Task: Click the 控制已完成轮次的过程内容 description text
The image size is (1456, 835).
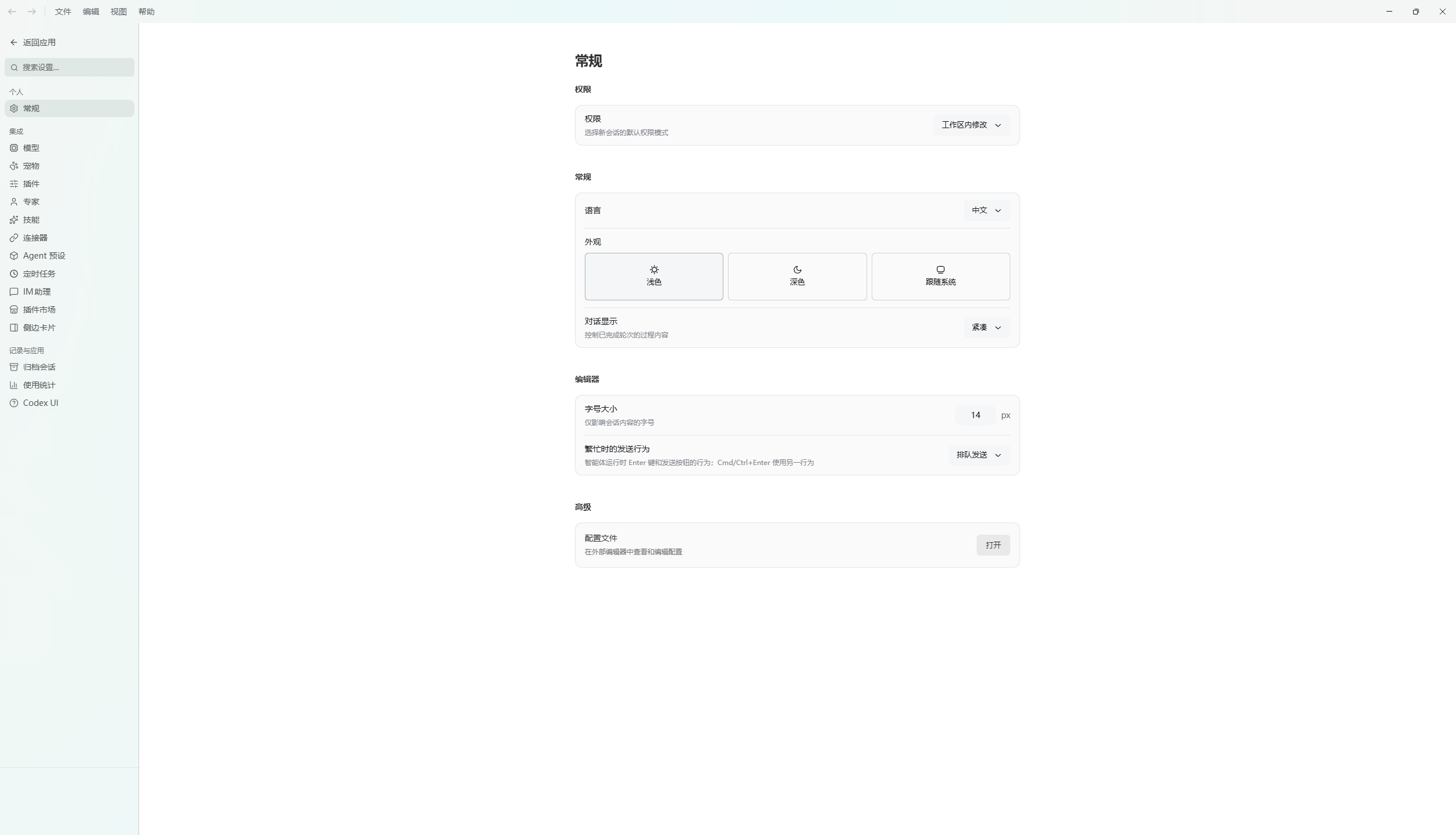Action: [626, 335]
